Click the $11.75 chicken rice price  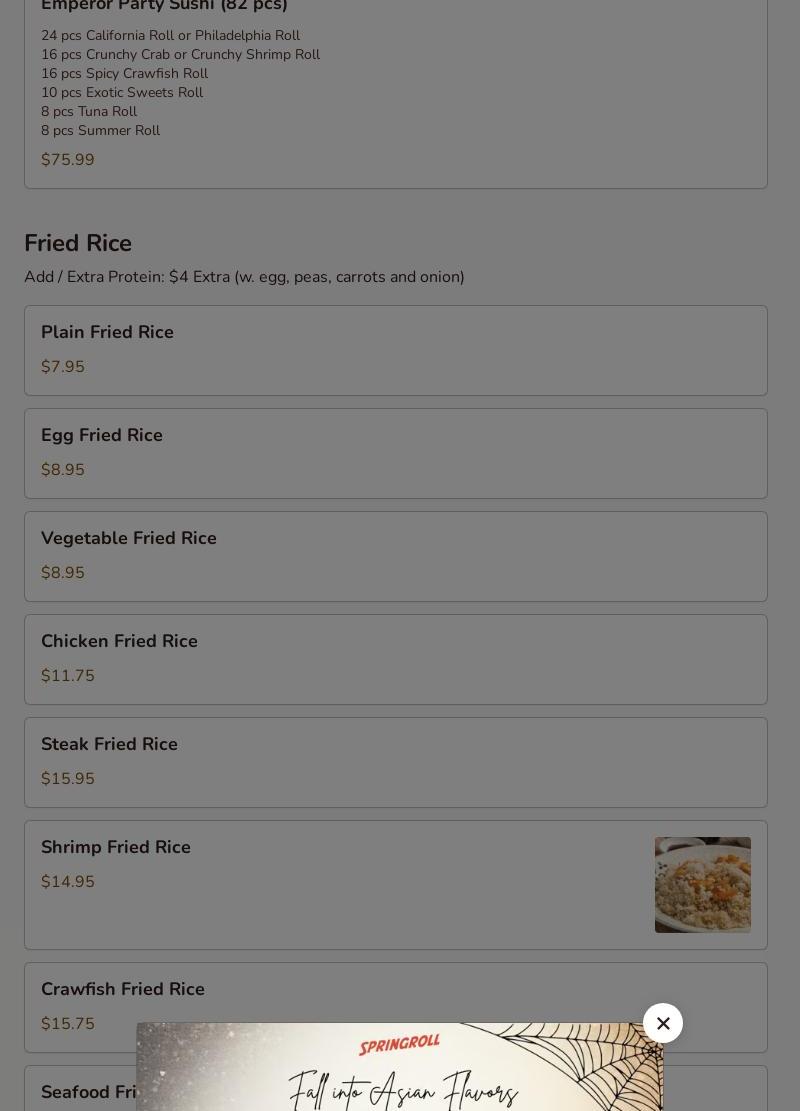click(68, 676)
